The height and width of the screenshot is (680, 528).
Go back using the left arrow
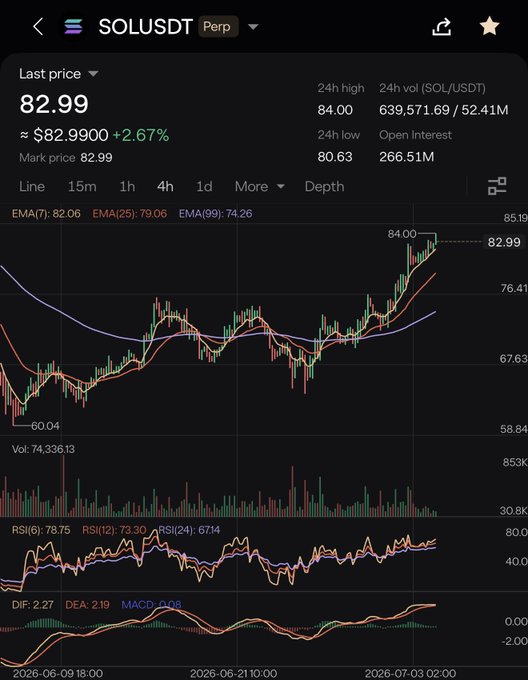click(x=38, y=27)
